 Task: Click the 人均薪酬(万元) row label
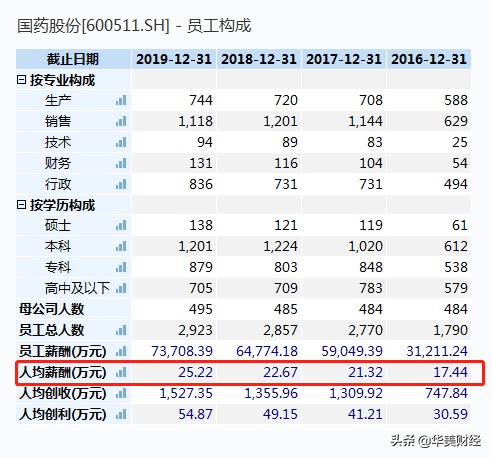point(62,372)
